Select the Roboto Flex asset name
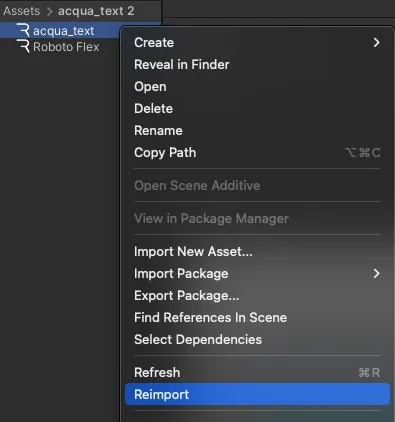This screenshot has height=422, width=395. point(66,47)
